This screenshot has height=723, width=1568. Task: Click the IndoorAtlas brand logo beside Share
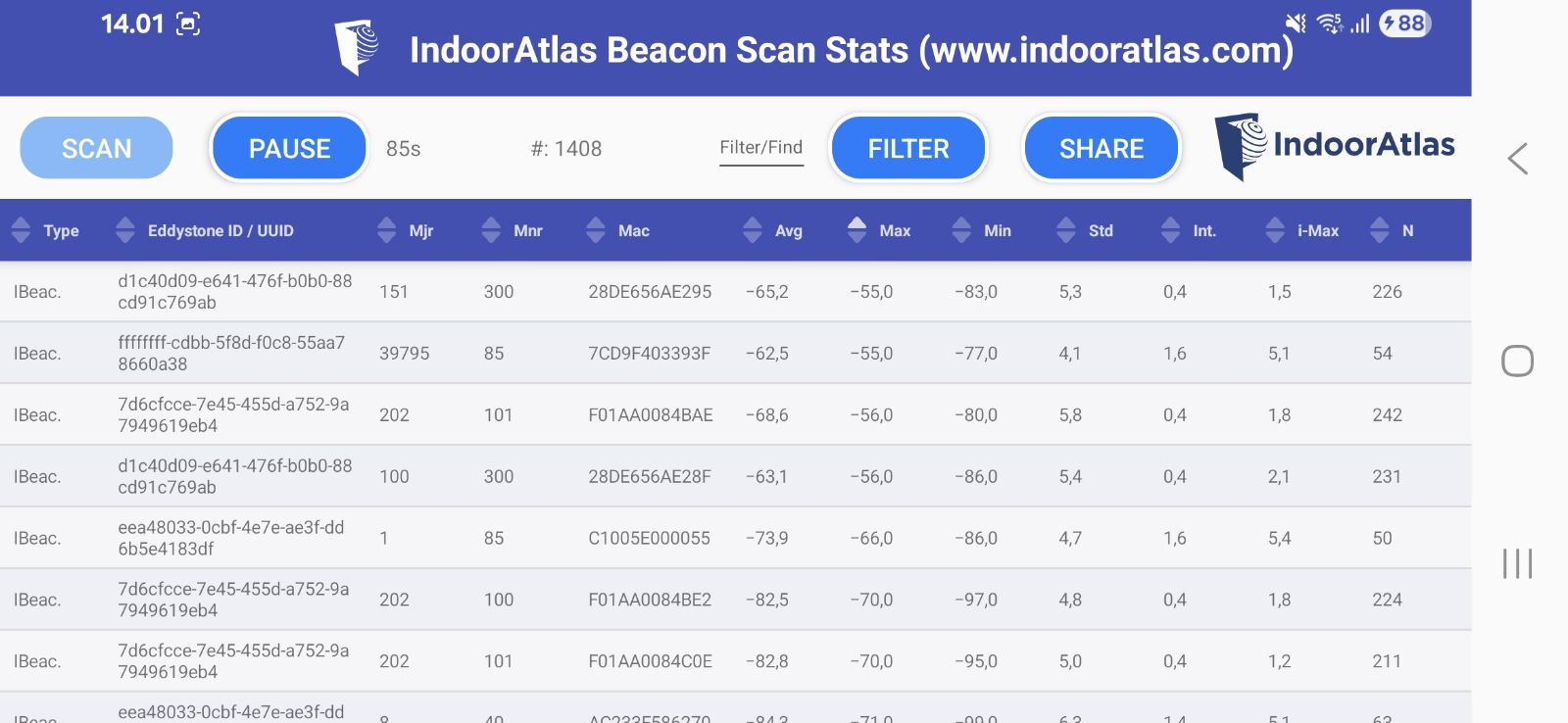pyautogui.click(x=1335, y=147)
